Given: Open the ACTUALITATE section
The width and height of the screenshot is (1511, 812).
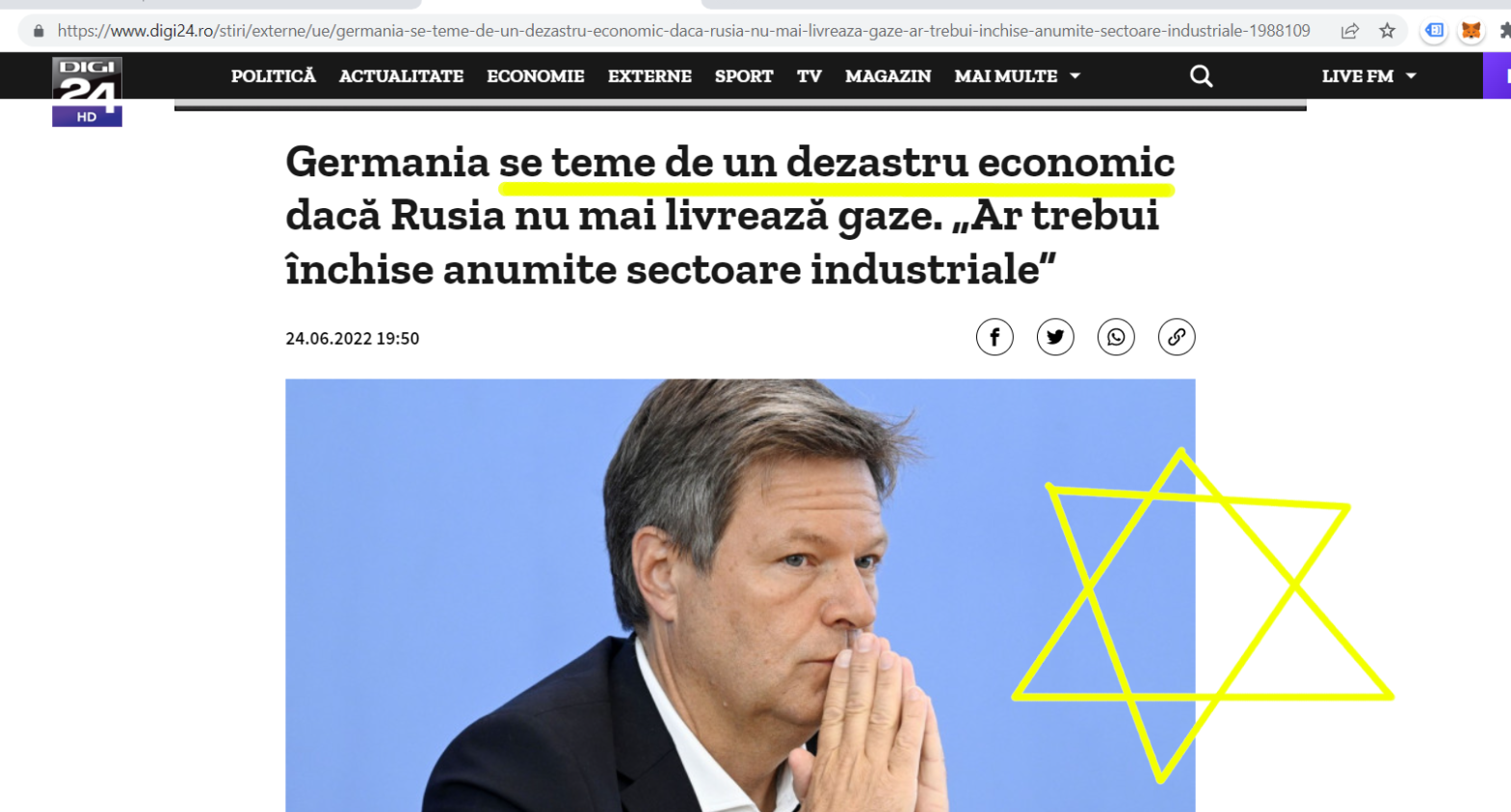Looking at the screenshot, I should coord(401,76).
